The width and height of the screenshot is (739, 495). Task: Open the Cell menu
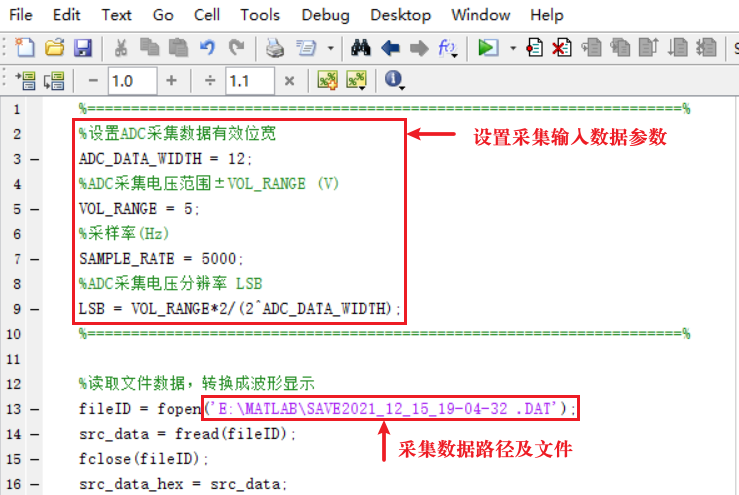(208, 15)
